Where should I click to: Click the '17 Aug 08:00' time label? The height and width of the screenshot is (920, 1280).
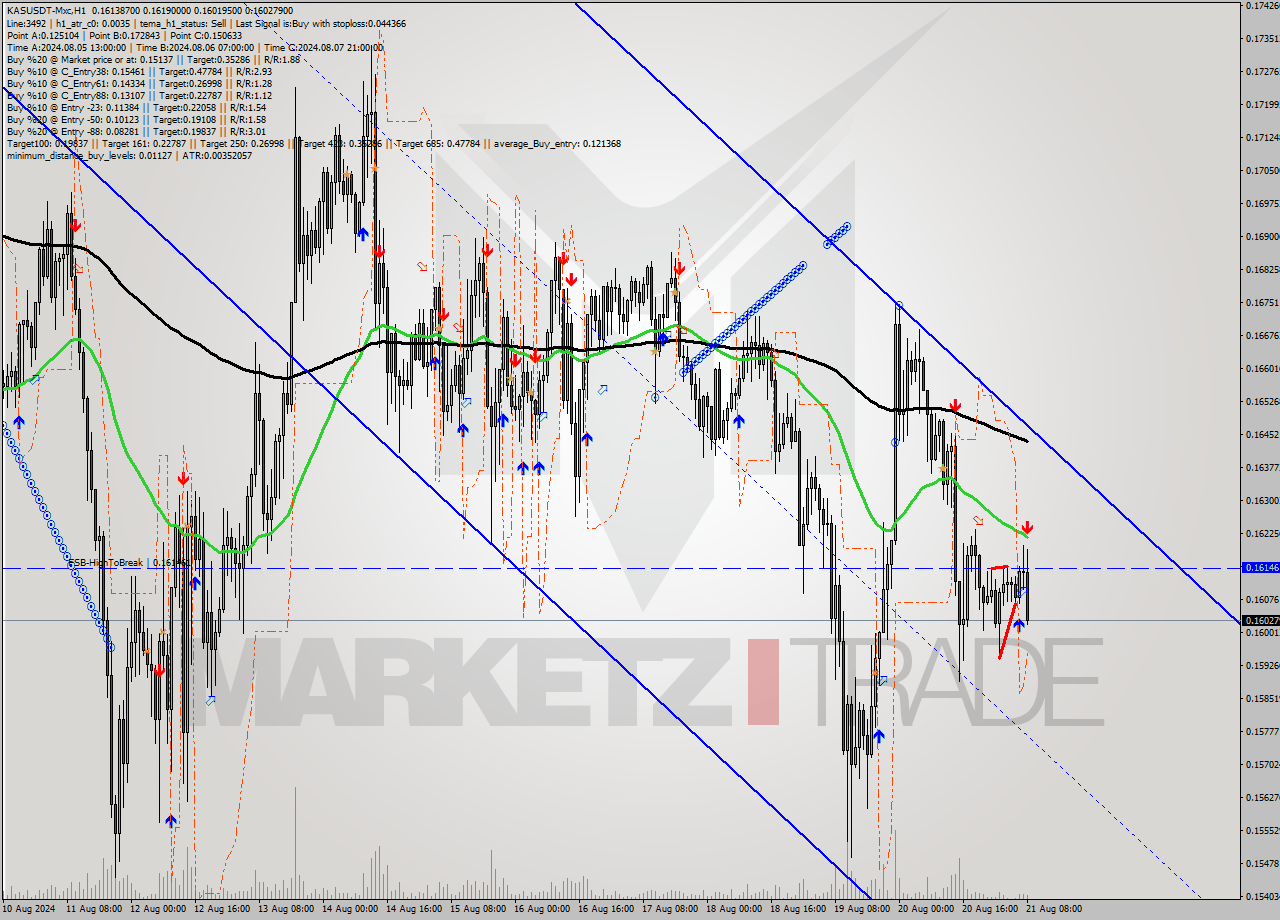click(x=670, y=909)
